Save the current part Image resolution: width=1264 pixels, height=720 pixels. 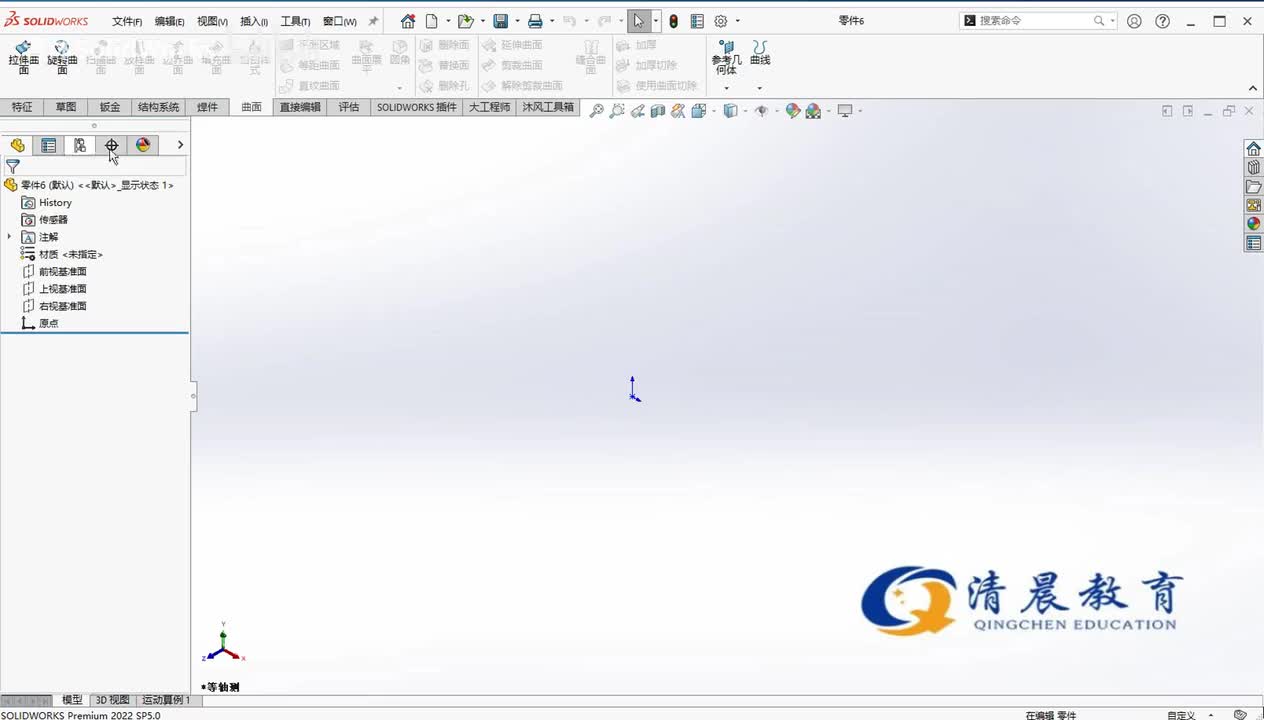(500, 21)
